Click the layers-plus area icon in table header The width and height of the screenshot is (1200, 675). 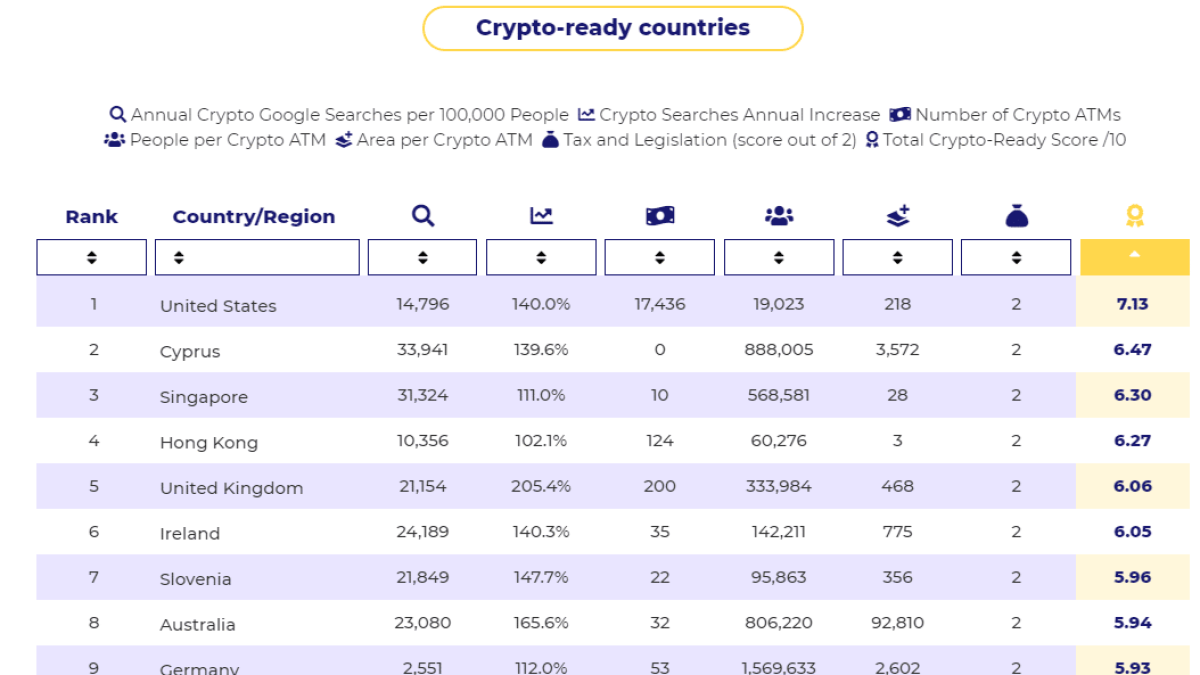898,216
